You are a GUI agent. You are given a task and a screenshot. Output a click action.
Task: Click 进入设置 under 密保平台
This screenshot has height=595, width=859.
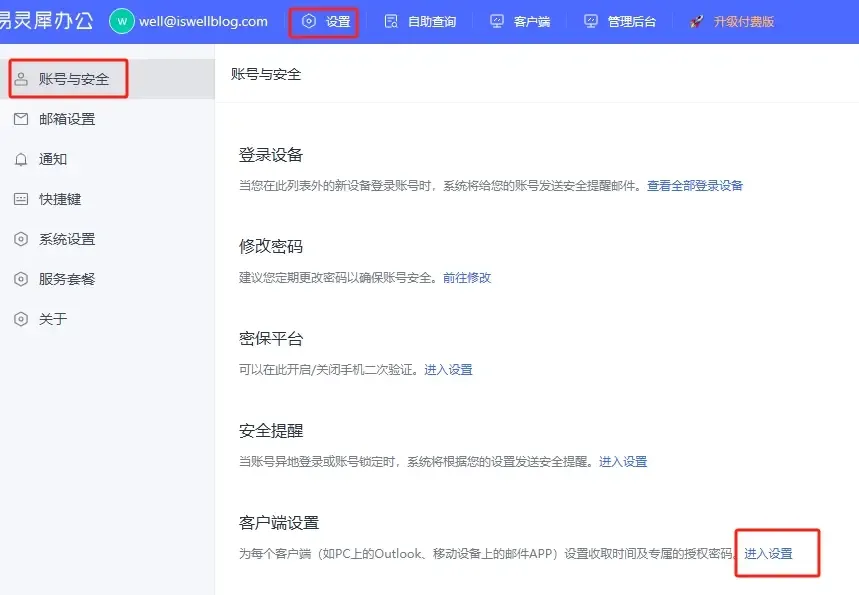pos(448,370)
